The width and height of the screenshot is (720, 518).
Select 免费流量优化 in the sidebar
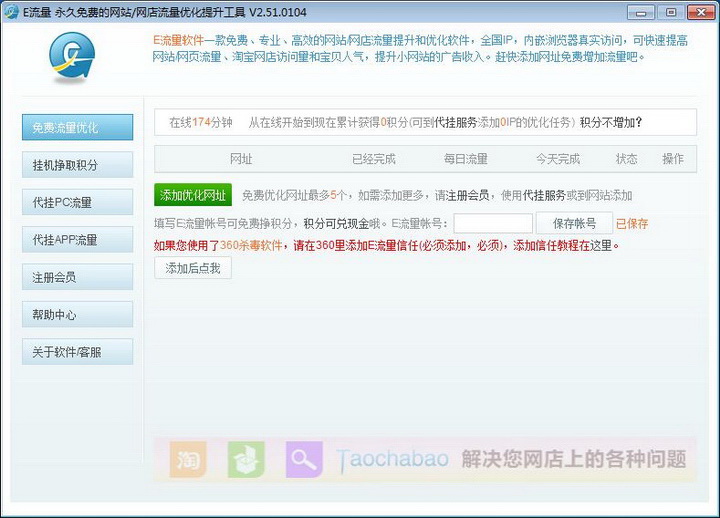78,127
